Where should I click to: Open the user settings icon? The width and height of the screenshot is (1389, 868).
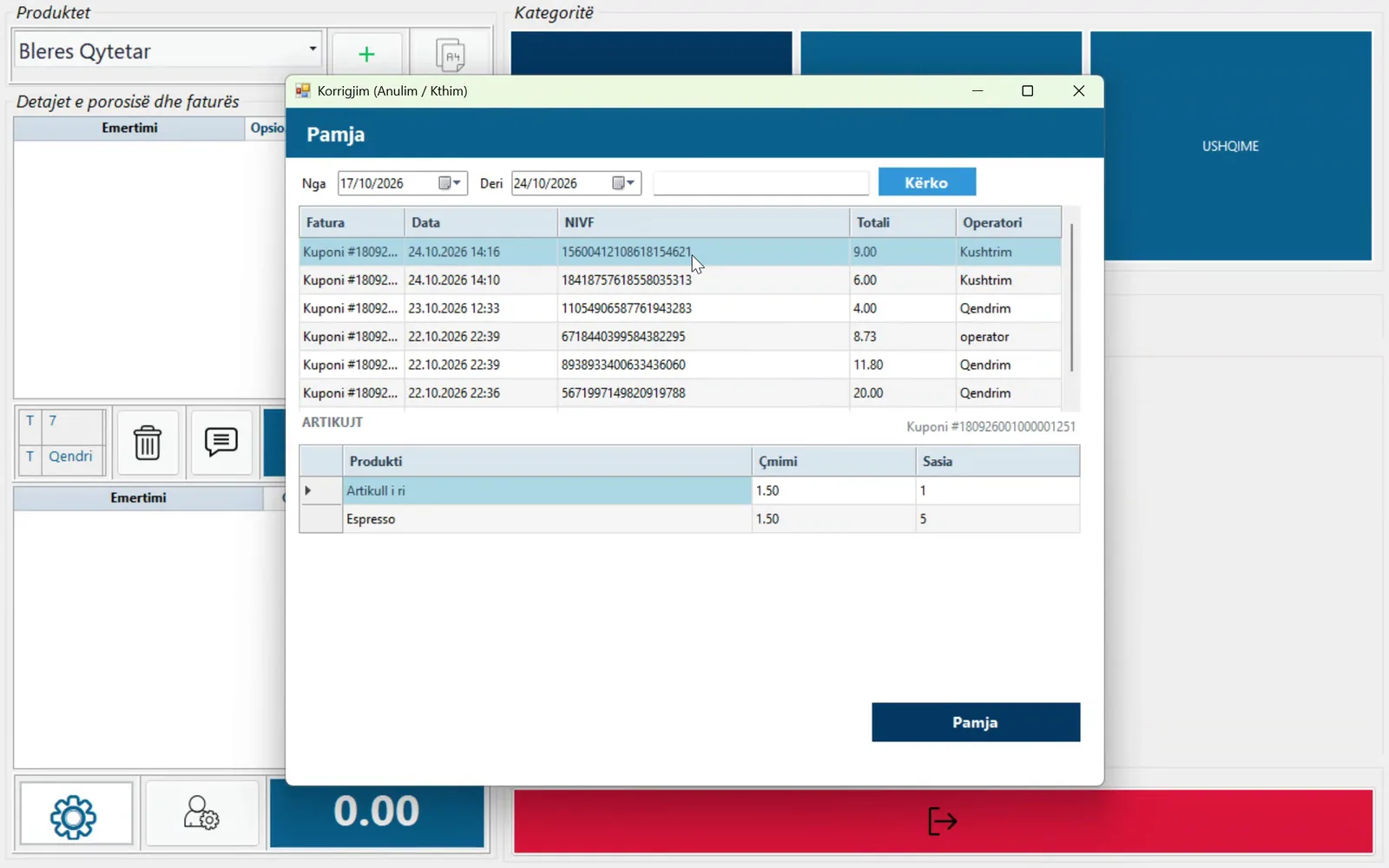coord(201,813)
